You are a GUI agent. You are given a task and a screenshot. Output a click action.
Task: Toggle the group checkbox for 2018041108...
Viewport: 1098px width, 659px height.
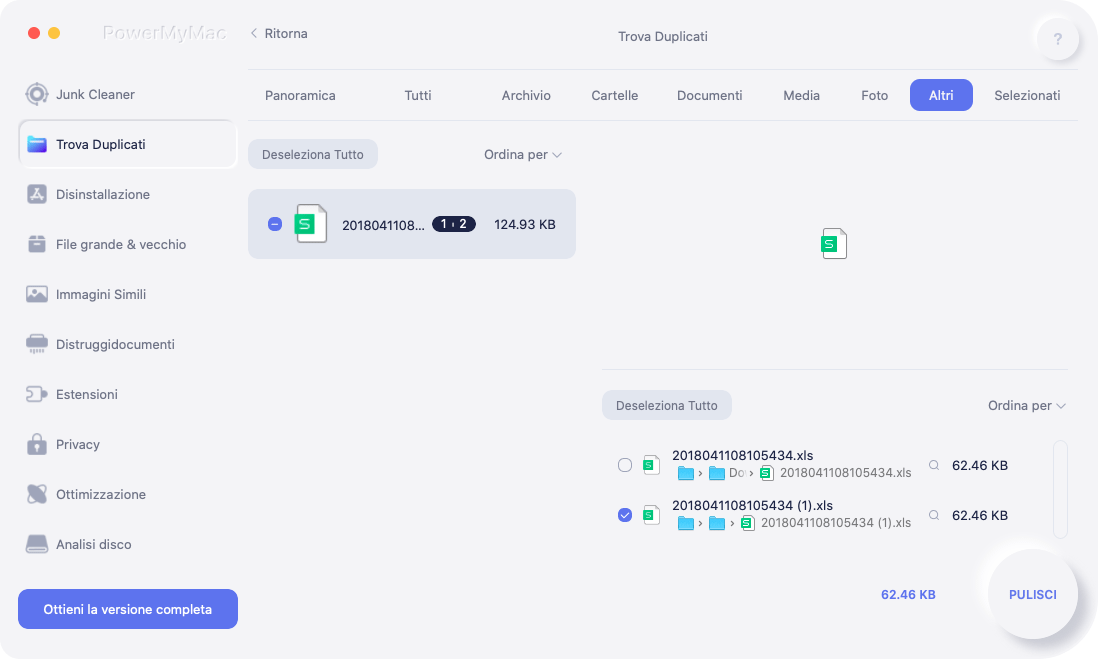274,224
